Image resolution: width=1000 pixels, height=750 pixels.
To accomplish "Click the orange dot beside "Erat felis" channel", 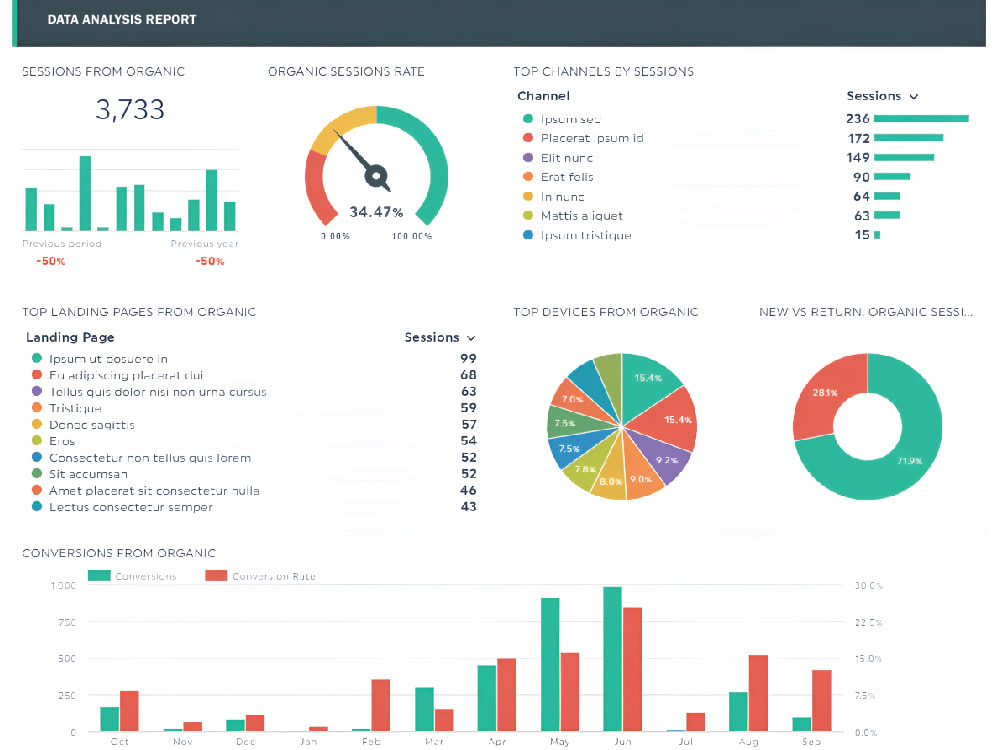I will click(525, 177).
